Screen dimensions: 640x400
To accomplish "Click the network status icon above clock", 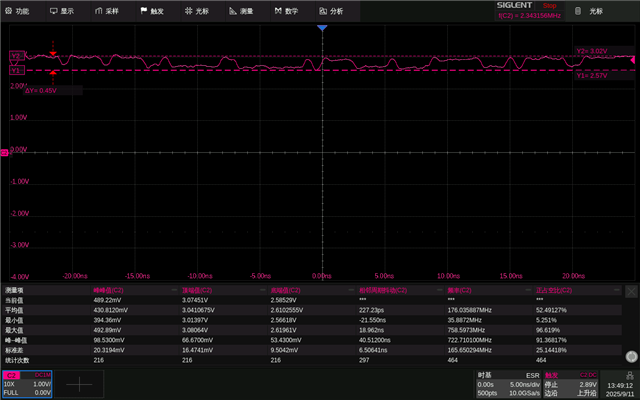I will coord(629,375).
